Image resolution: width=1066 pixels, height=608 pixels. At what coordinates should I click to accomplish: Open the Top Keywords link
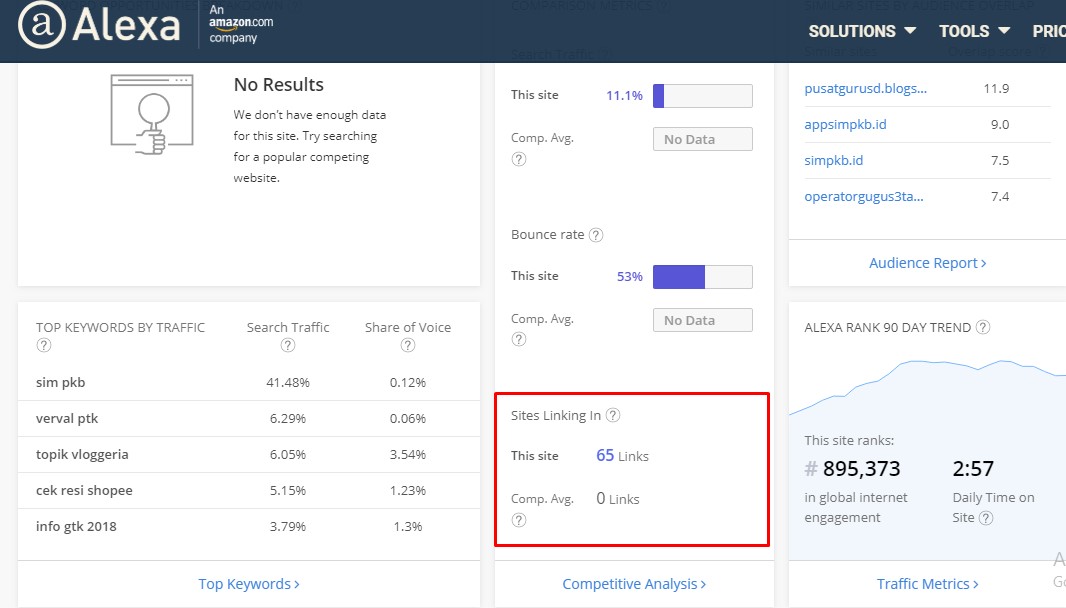click(249, 584)
